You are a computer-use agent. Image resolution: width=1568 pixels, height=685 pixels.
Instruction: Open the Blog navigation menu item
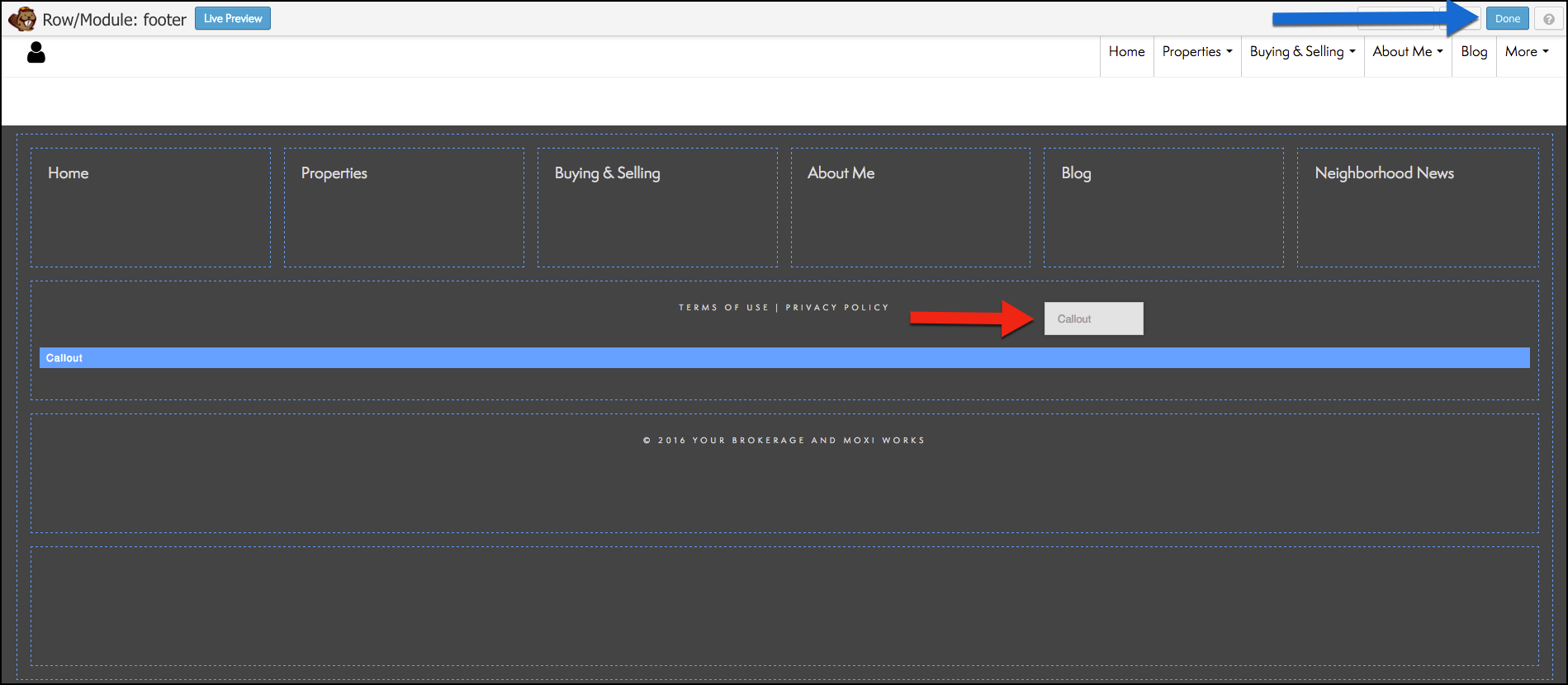click(x=1474, y=52)
